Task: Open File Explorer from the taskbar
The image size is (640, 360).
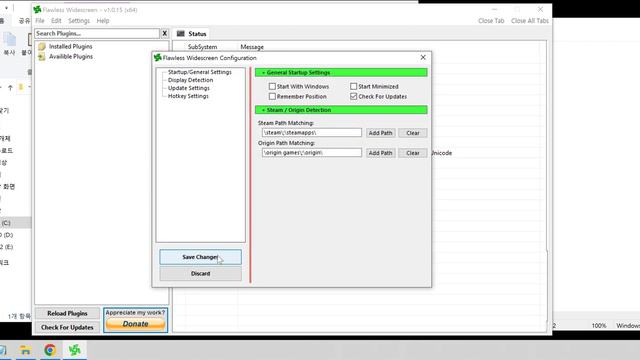Action: (25, 350)
